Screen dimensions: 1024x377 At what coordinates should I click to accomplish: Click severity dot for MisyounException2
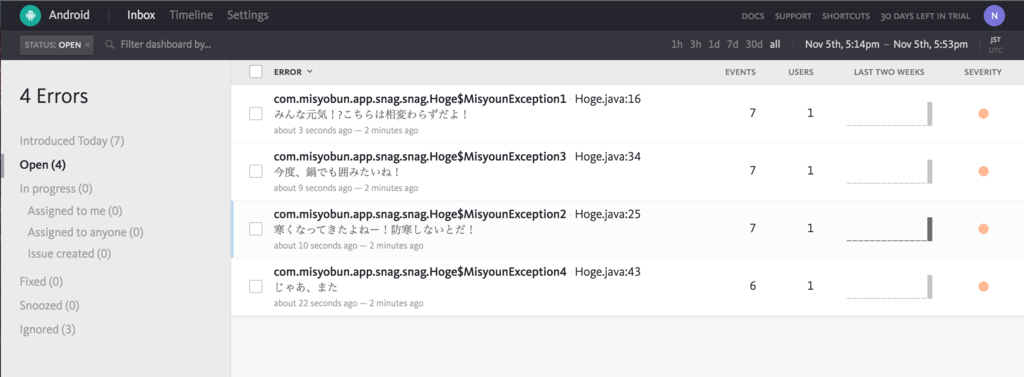click(x=983, y=229)
